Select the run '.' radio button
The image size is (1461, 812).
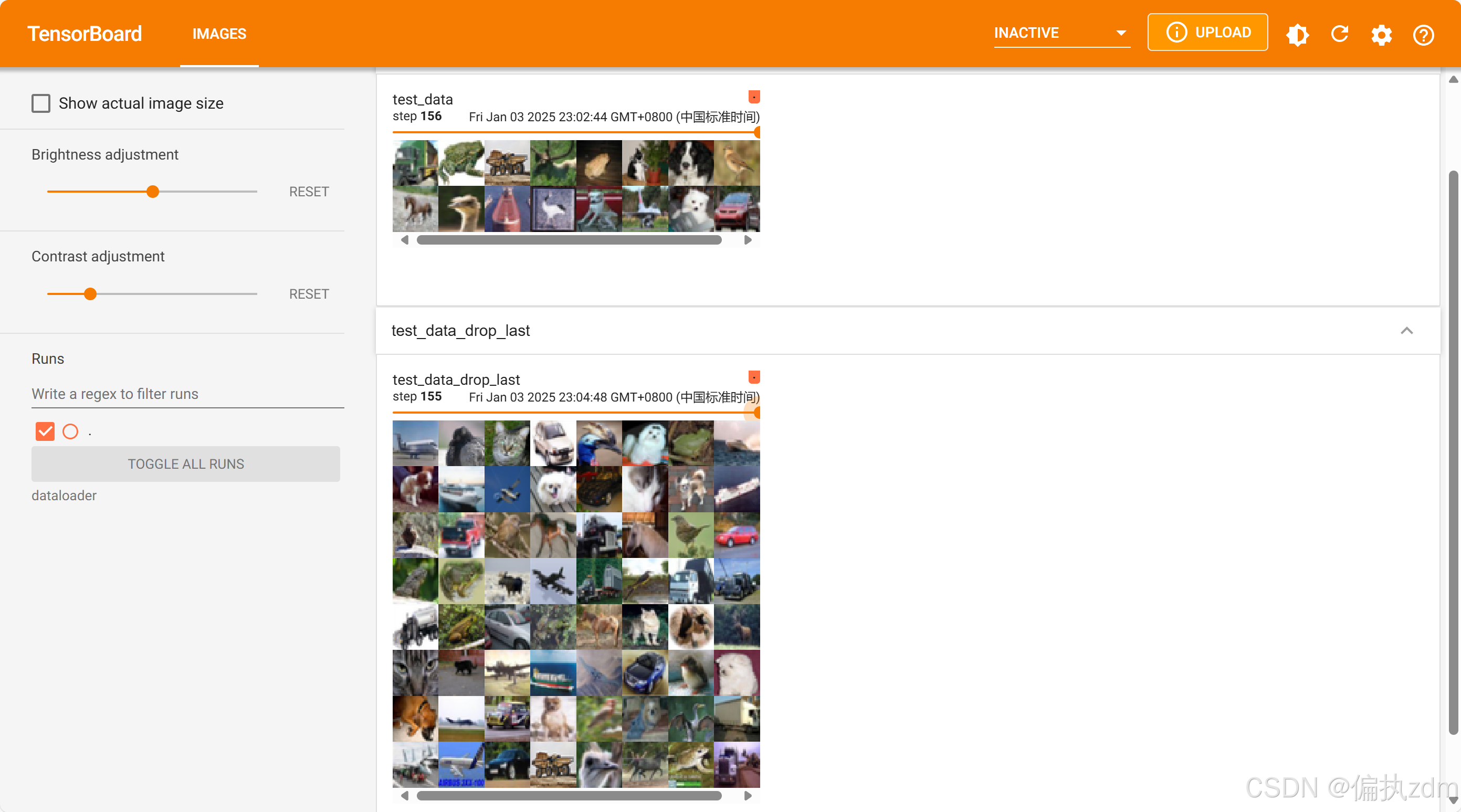click(x=70, y=431)
